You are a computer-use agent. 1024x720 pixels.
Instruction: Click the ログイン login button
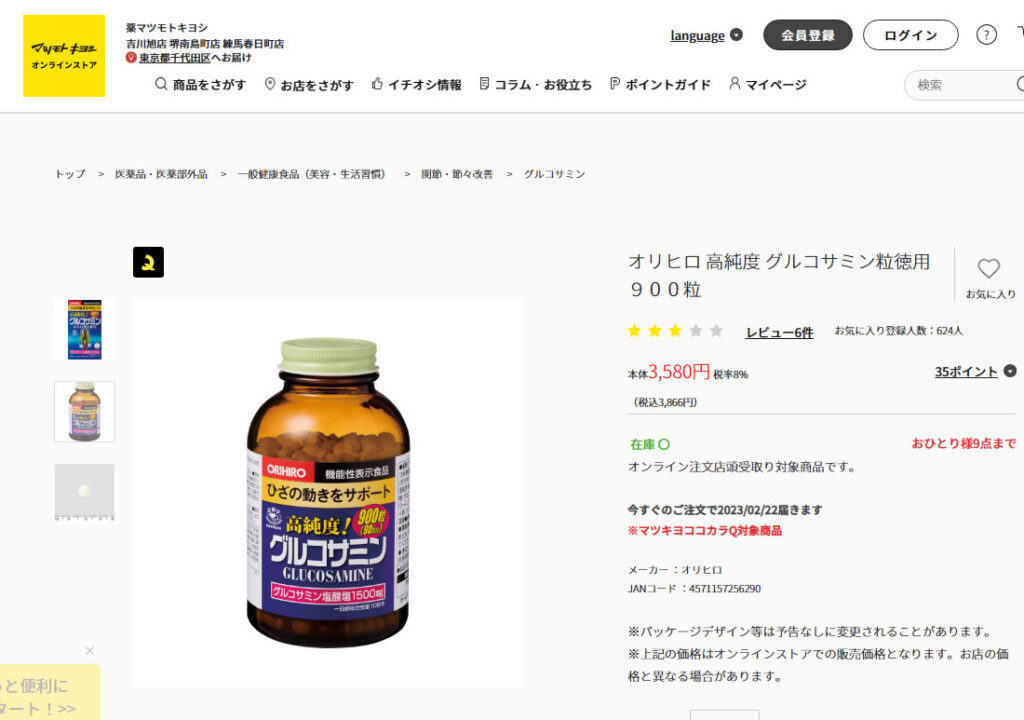910,35
